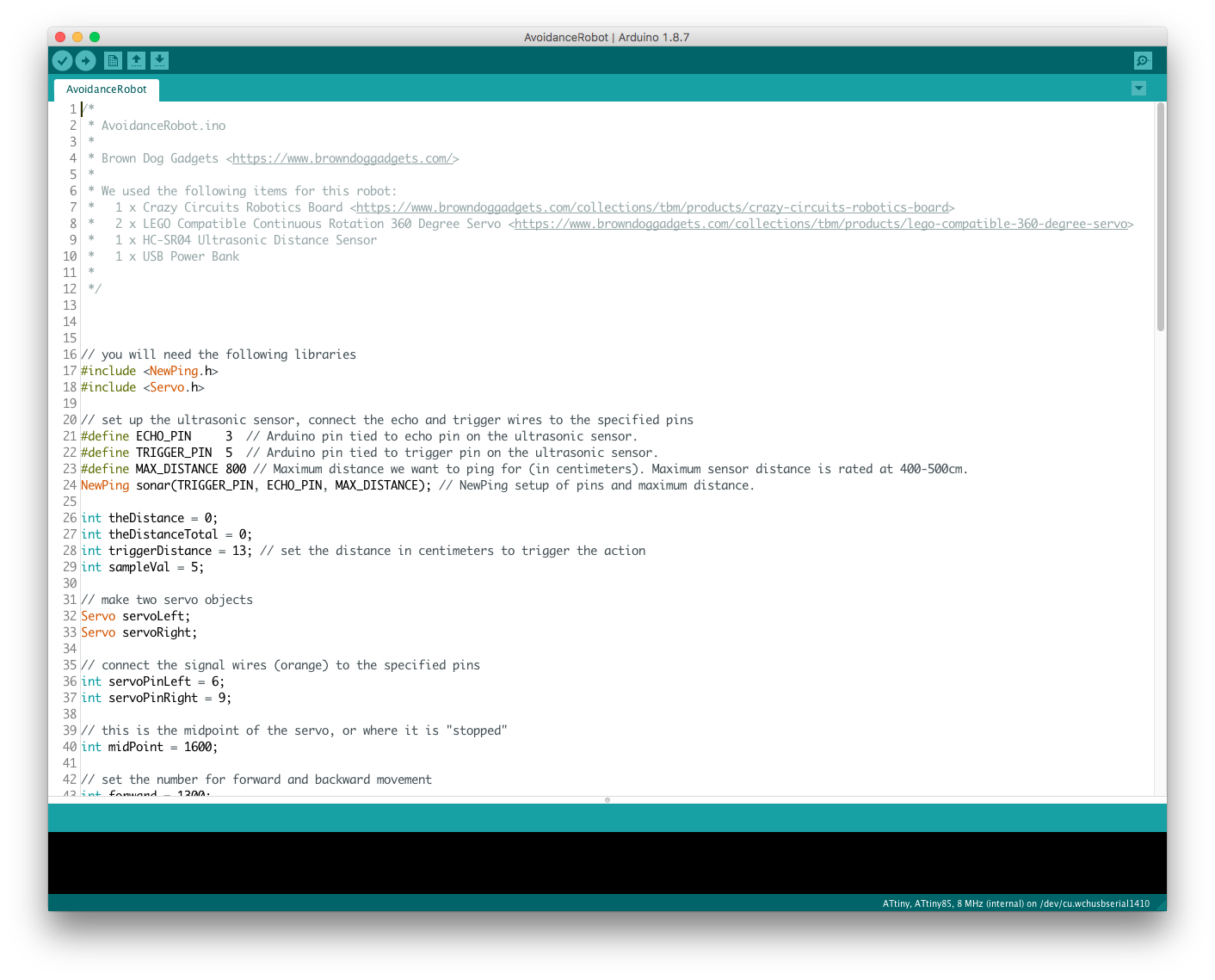This screenshot has height=980, width=1215.
Task: Toggle fullscreen with the green window button
Action: (94, 37)
